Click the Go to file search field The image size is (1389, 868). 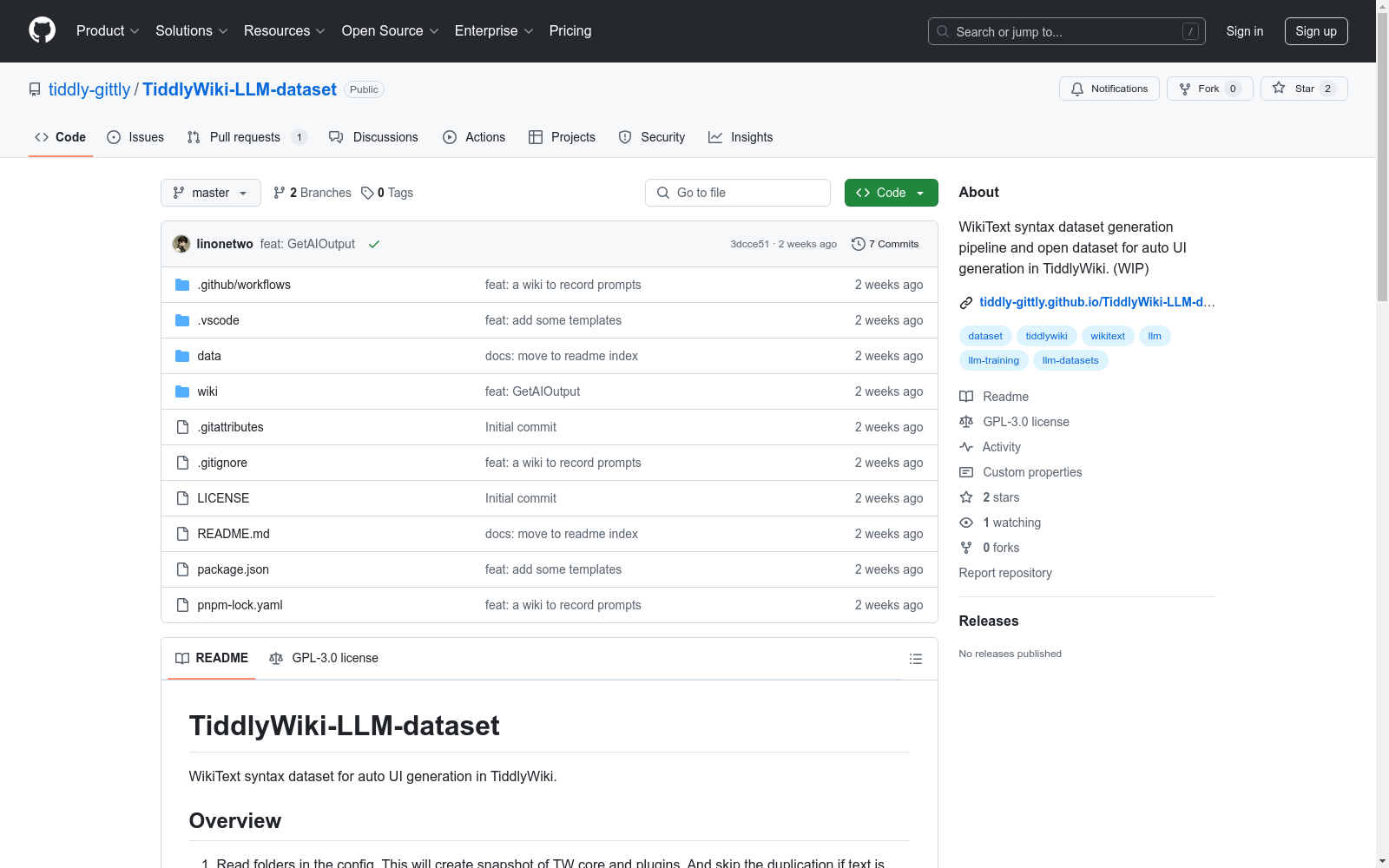click(738, 193)
